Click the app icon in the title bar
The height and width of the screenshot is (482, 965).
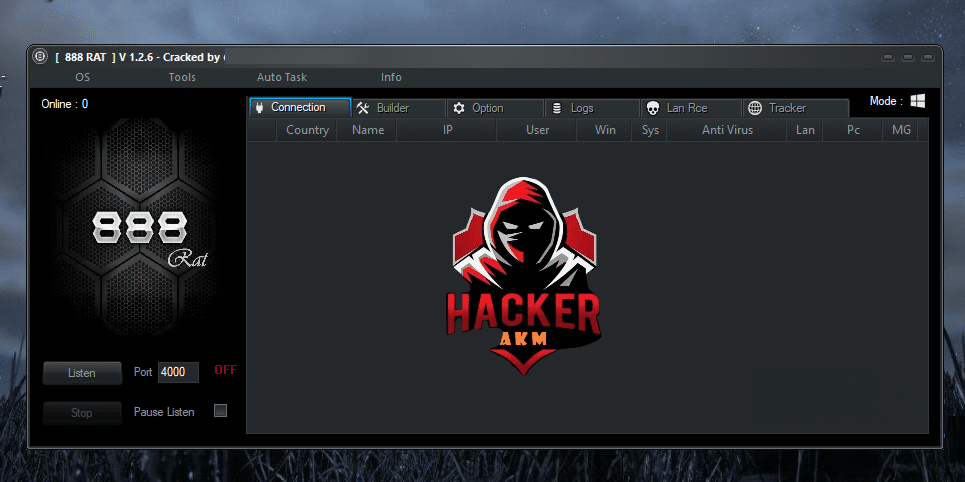pos(40,56)
